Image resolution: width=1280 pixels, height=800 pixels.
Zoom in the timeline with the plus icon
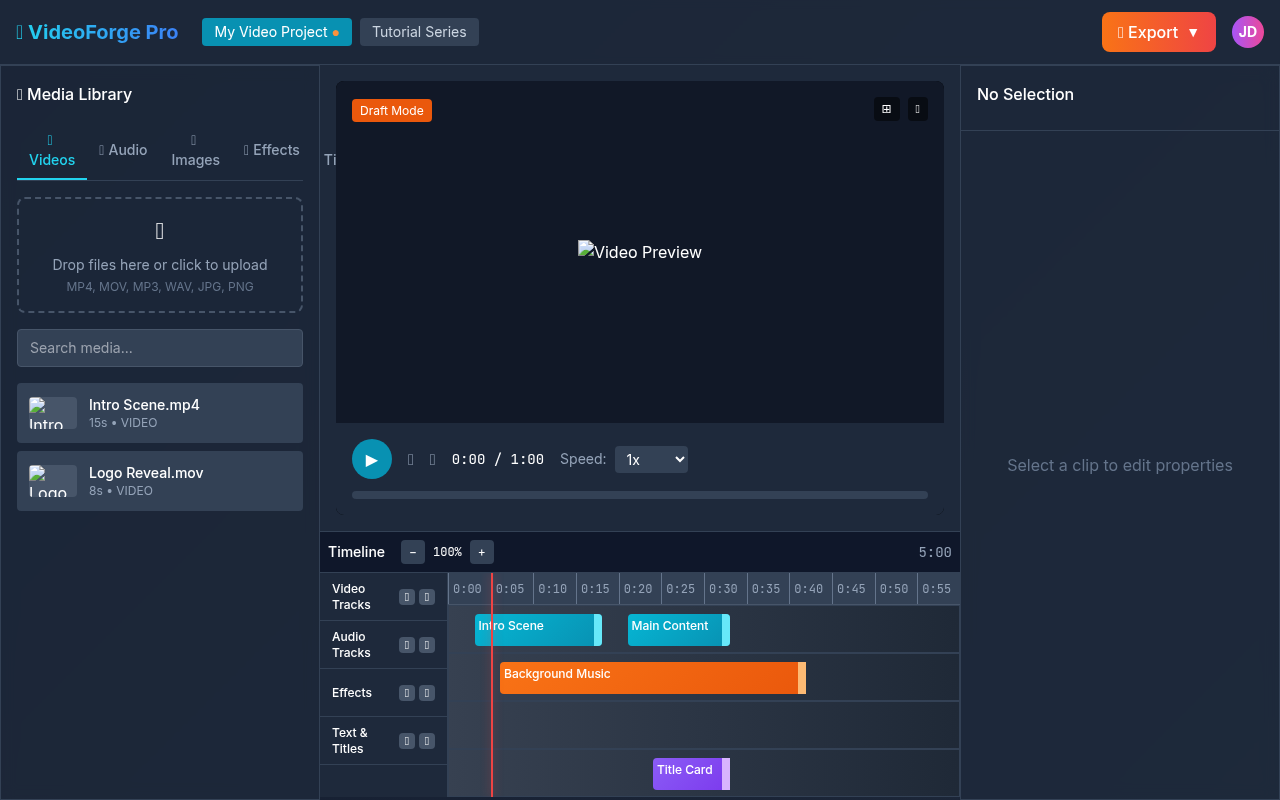pos(481,552)
